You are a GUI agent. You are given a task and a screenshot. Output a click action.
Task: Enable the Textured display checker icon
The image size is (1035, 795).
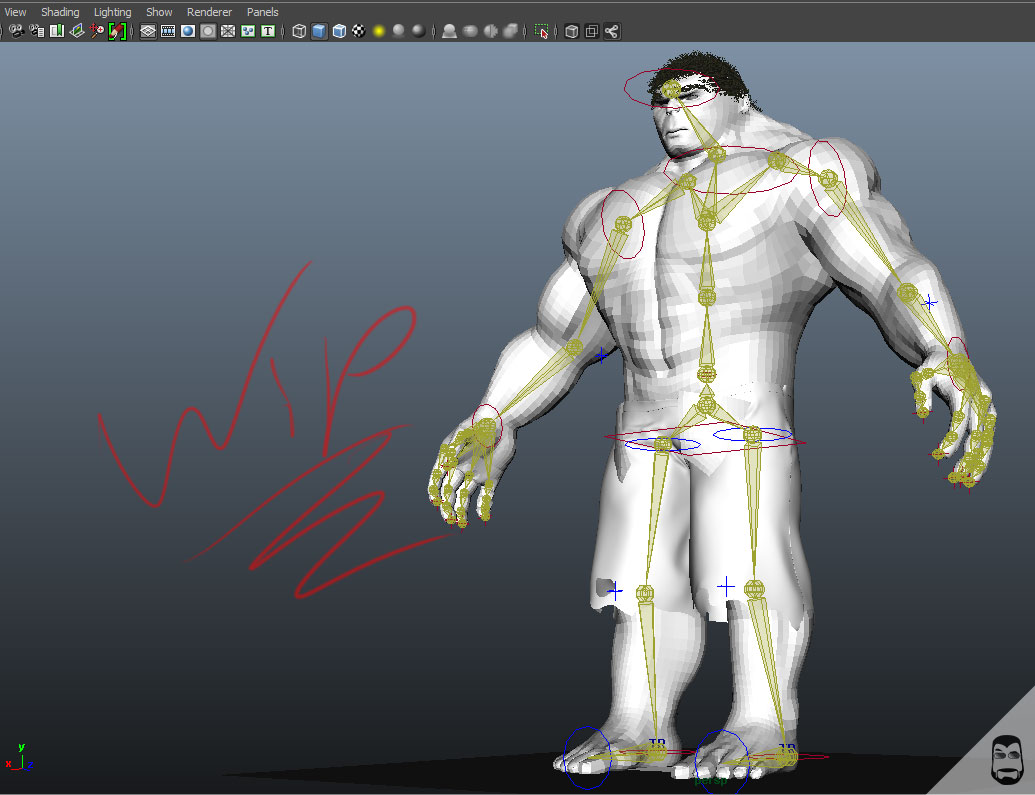(358, 31)
